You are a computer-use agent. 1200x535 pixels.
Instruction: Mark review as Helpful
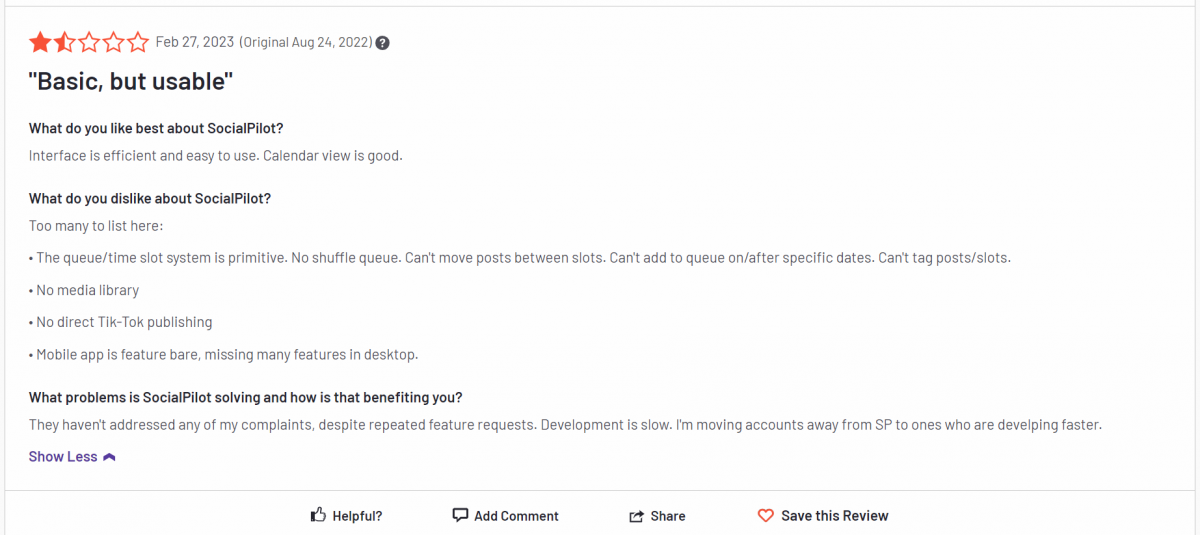pos(357,516)
